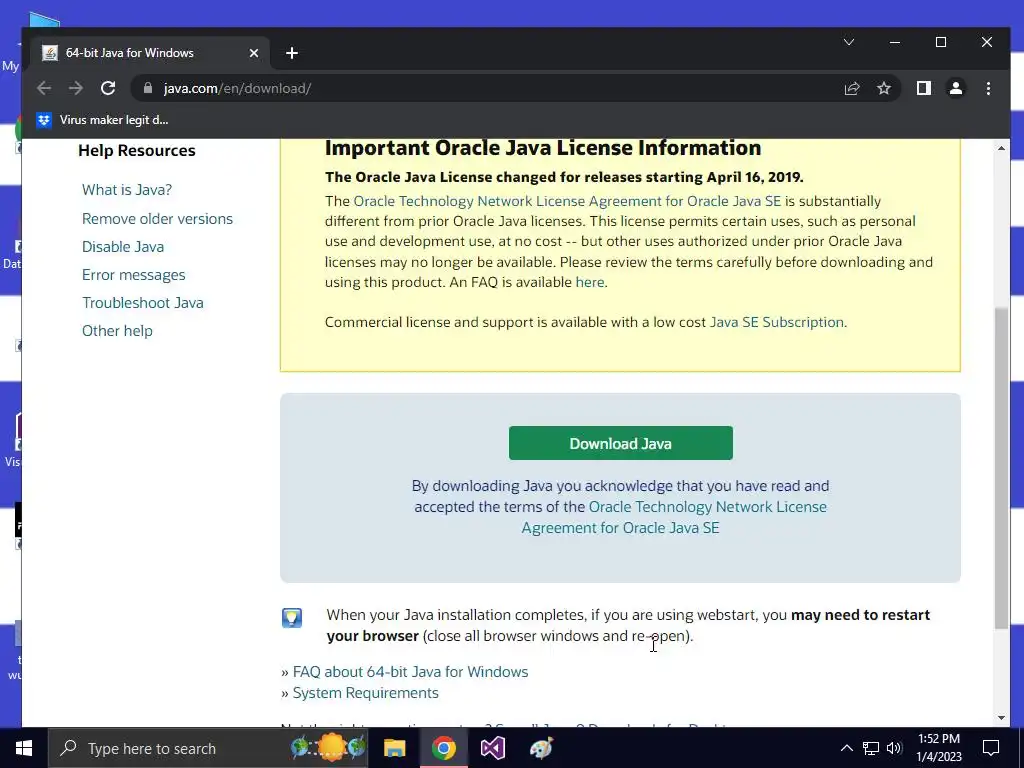This screenshot has height=768, width=1024.
Task: Click the browser back arrow
Action: point(44,88)
